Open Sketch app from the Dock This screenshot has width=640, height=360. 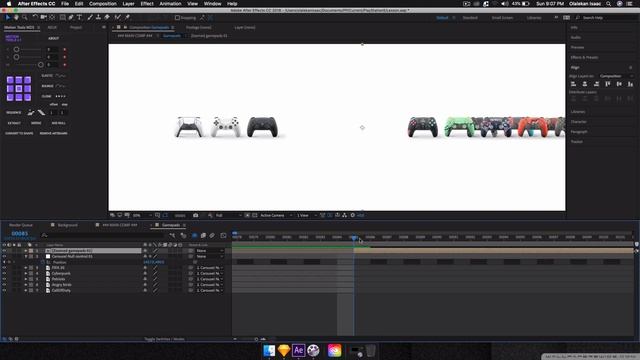[x=284, y=350]
